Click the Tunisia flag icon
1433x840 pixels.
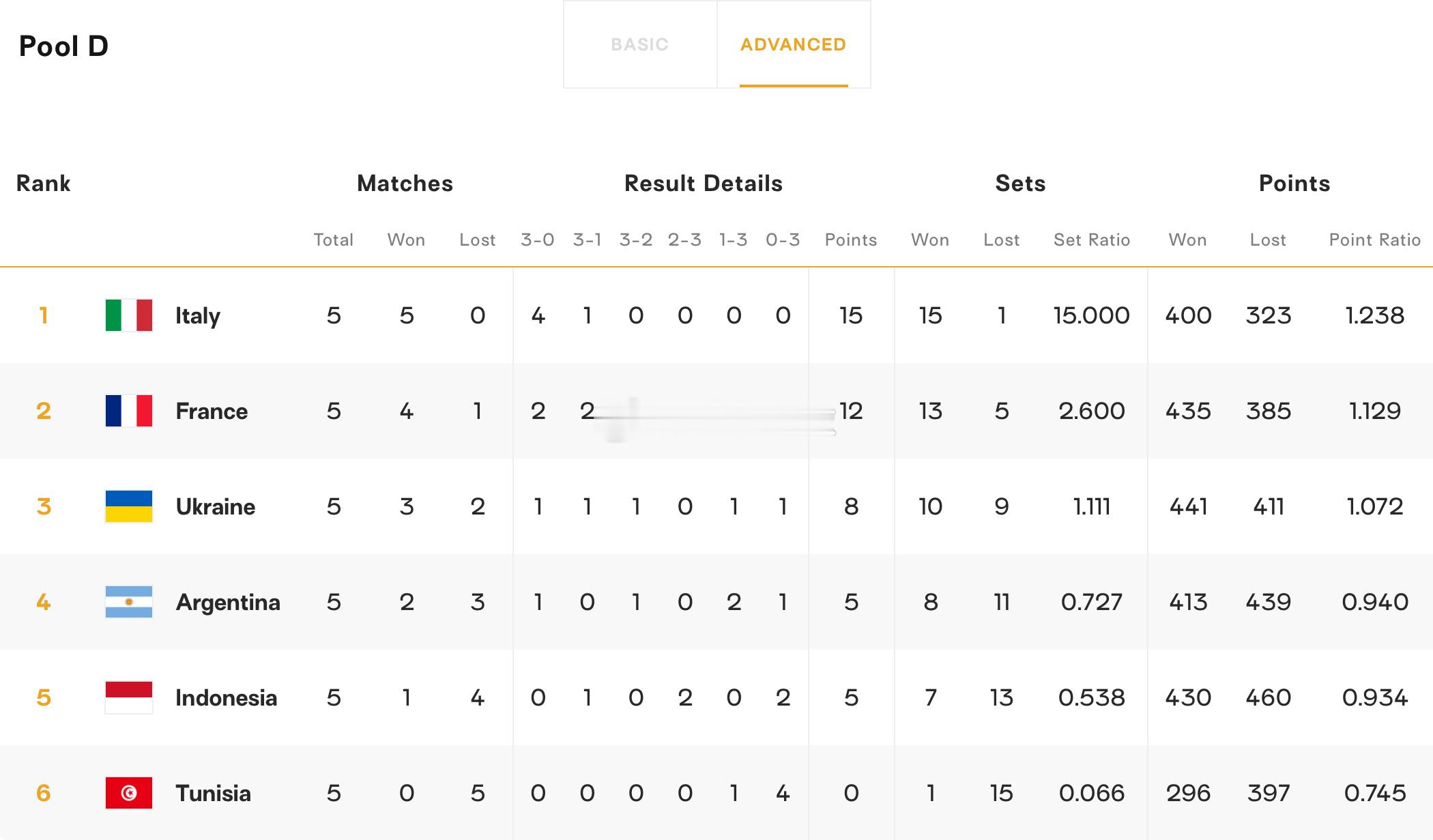point(129,793)
